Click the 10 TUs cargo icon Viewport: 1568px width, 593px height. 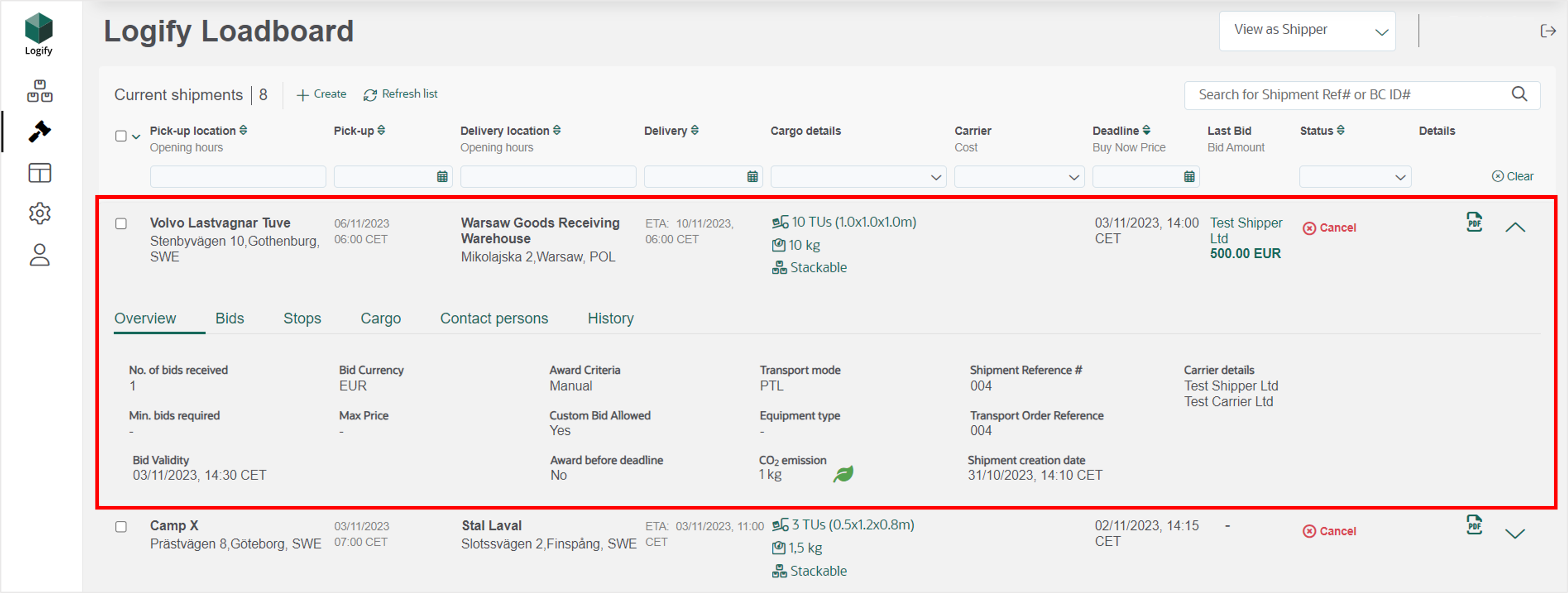(x=780, y=223)
